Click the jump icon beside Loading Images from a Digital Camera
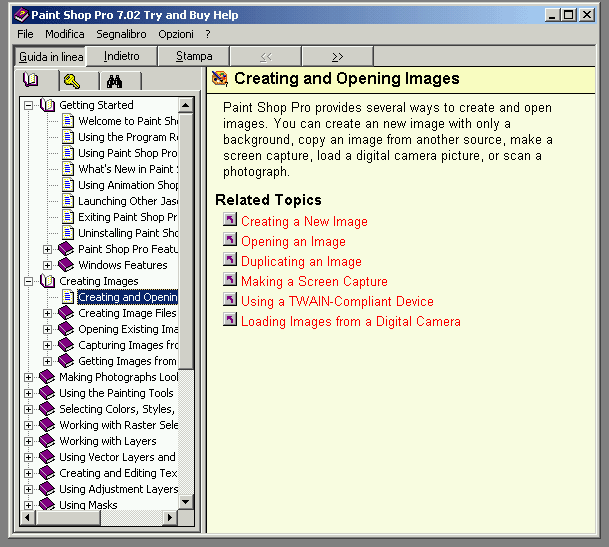 230,319
